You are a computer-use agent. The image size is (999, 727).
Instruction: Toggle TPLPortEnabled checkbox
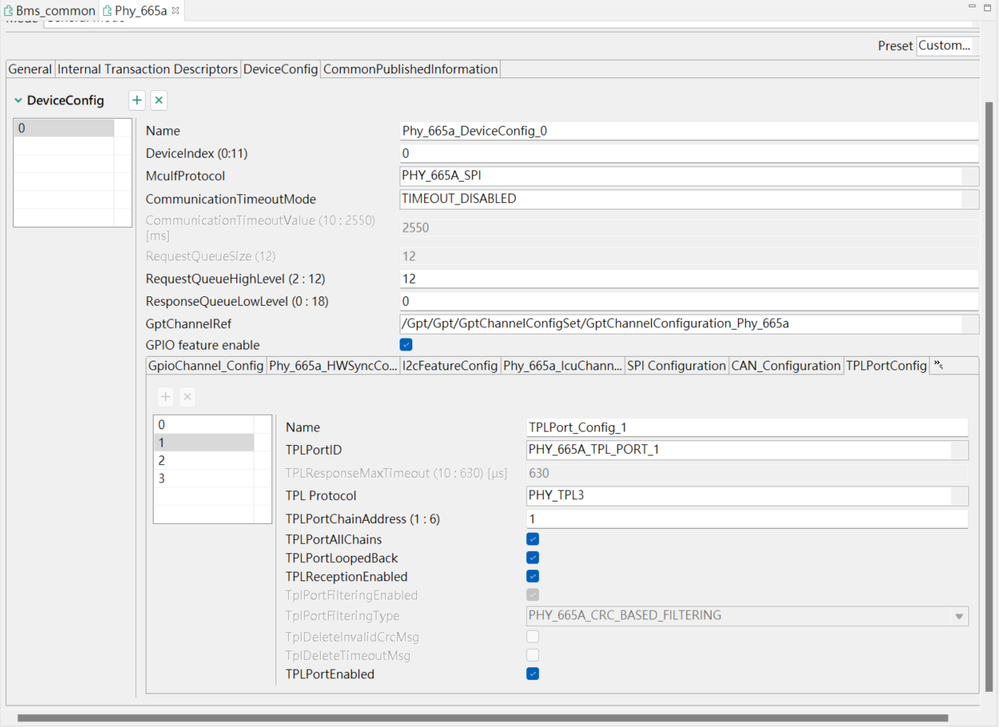point(533,674)
